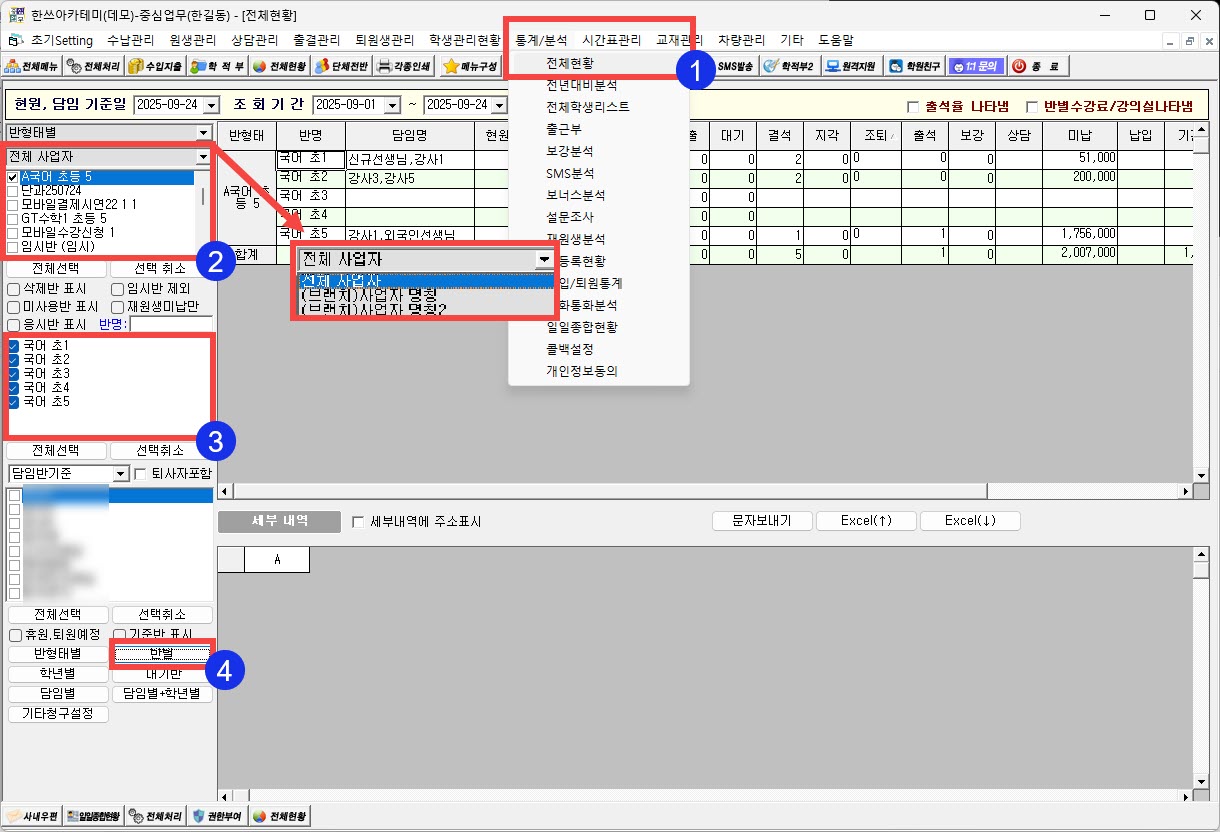Open 사내우편 in the bottom bar

(x=32, y=816)
